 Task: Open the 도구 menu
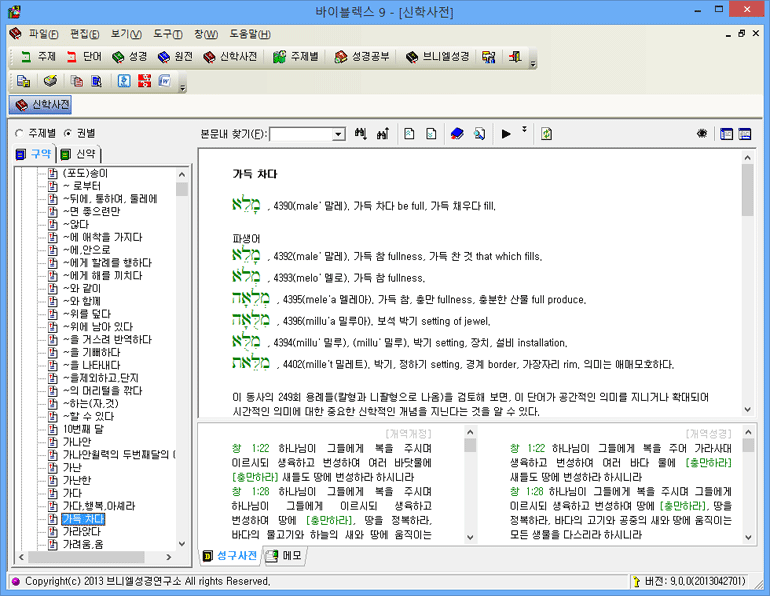click(167, 34)
